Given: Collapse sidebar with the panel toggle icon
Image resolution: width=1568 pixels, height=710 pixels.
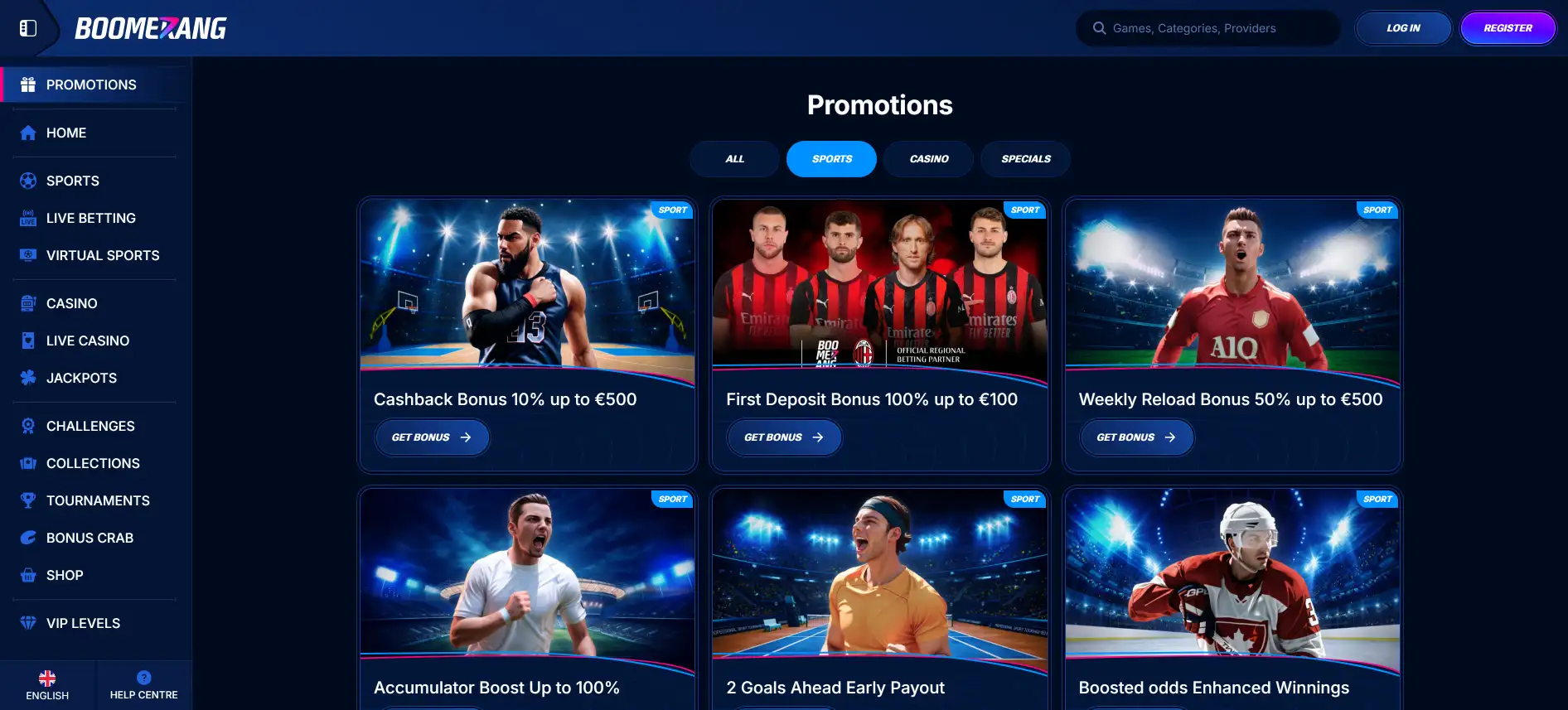Looking at the screenshot, I should click(28, 28).
